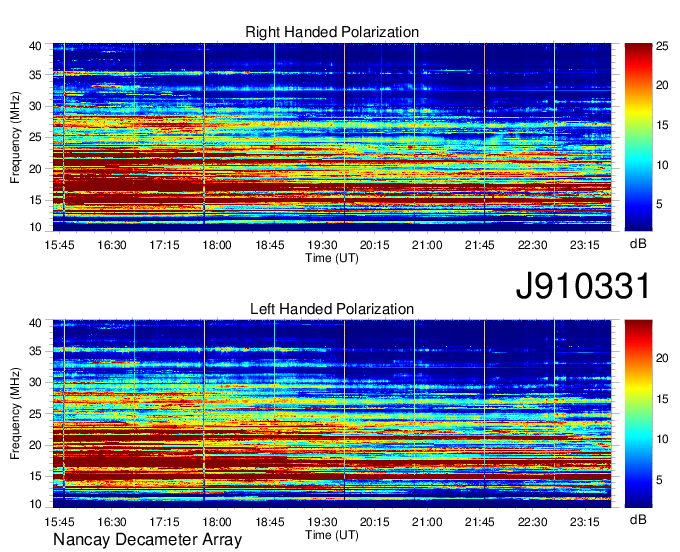Screen dimensions: 680x552
Task: Click the right-handed plot's color scale bar
Action: [x=638, y=137]
